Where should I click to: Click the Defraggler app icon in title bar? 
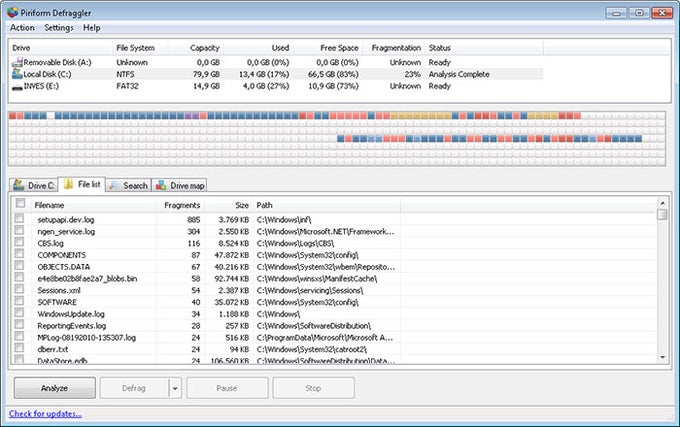(13, 12)
